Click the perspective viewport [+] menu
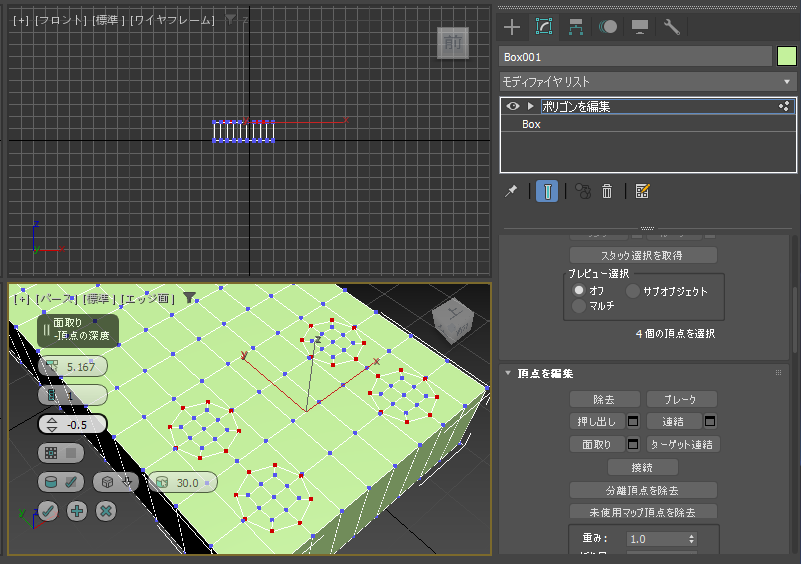Screen dimensions: 801x564 [22, 299]
